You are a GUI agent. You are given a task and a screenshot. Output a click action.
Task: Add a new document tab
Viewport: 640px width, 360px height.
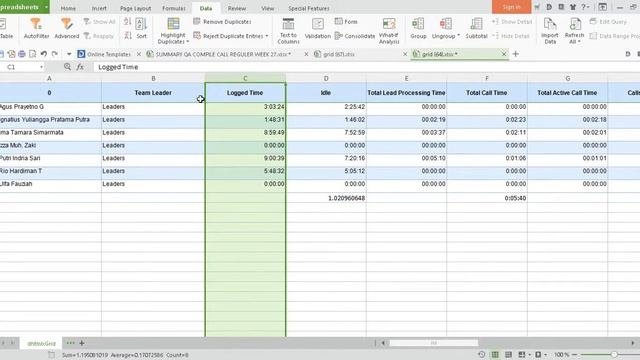(x=516, y=54)
